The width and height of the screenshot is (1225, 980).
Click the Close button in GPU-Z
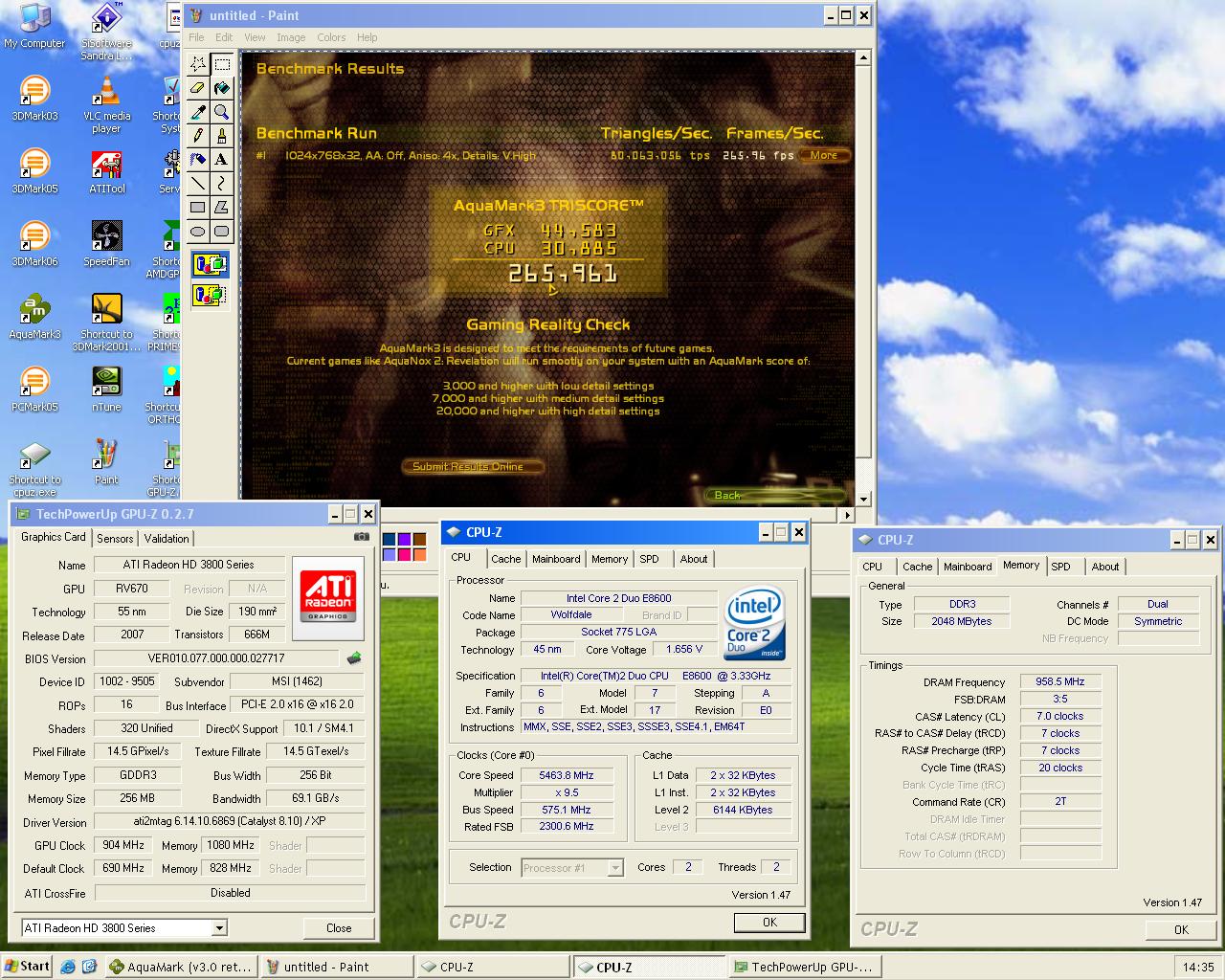(x=339, y=927)
